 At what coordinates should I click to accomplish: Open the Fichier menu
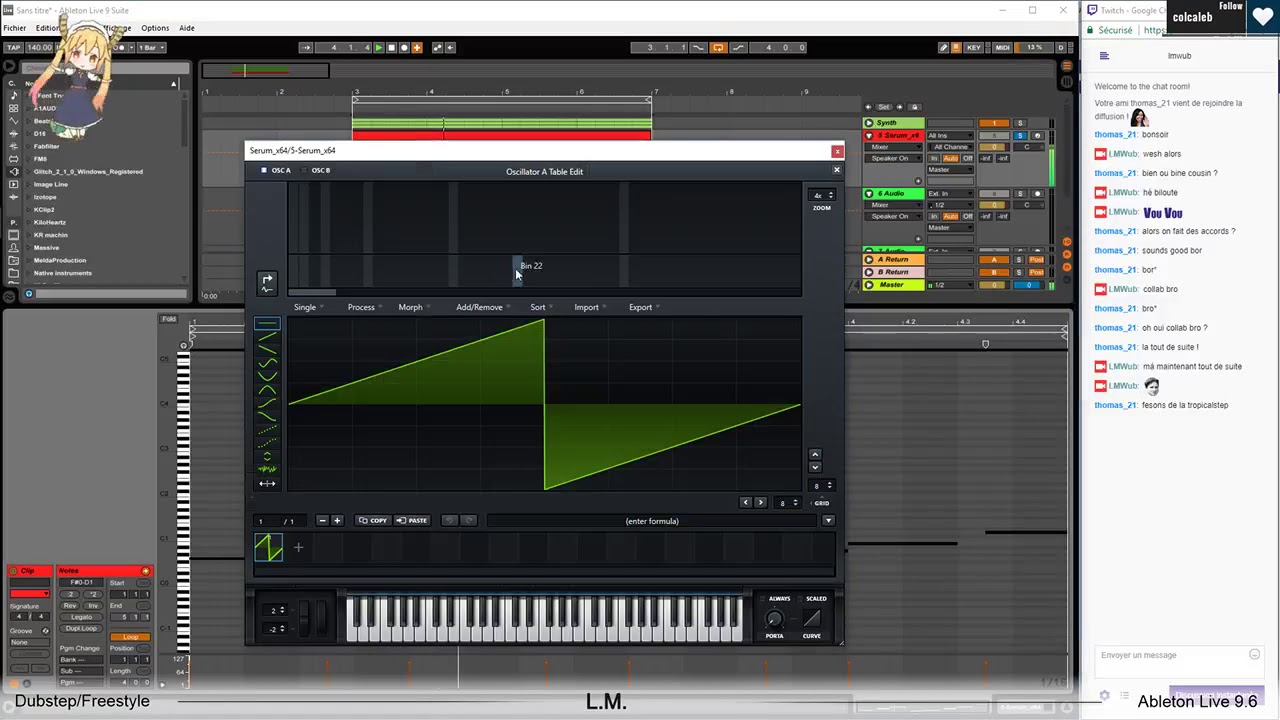click(15, 28)
